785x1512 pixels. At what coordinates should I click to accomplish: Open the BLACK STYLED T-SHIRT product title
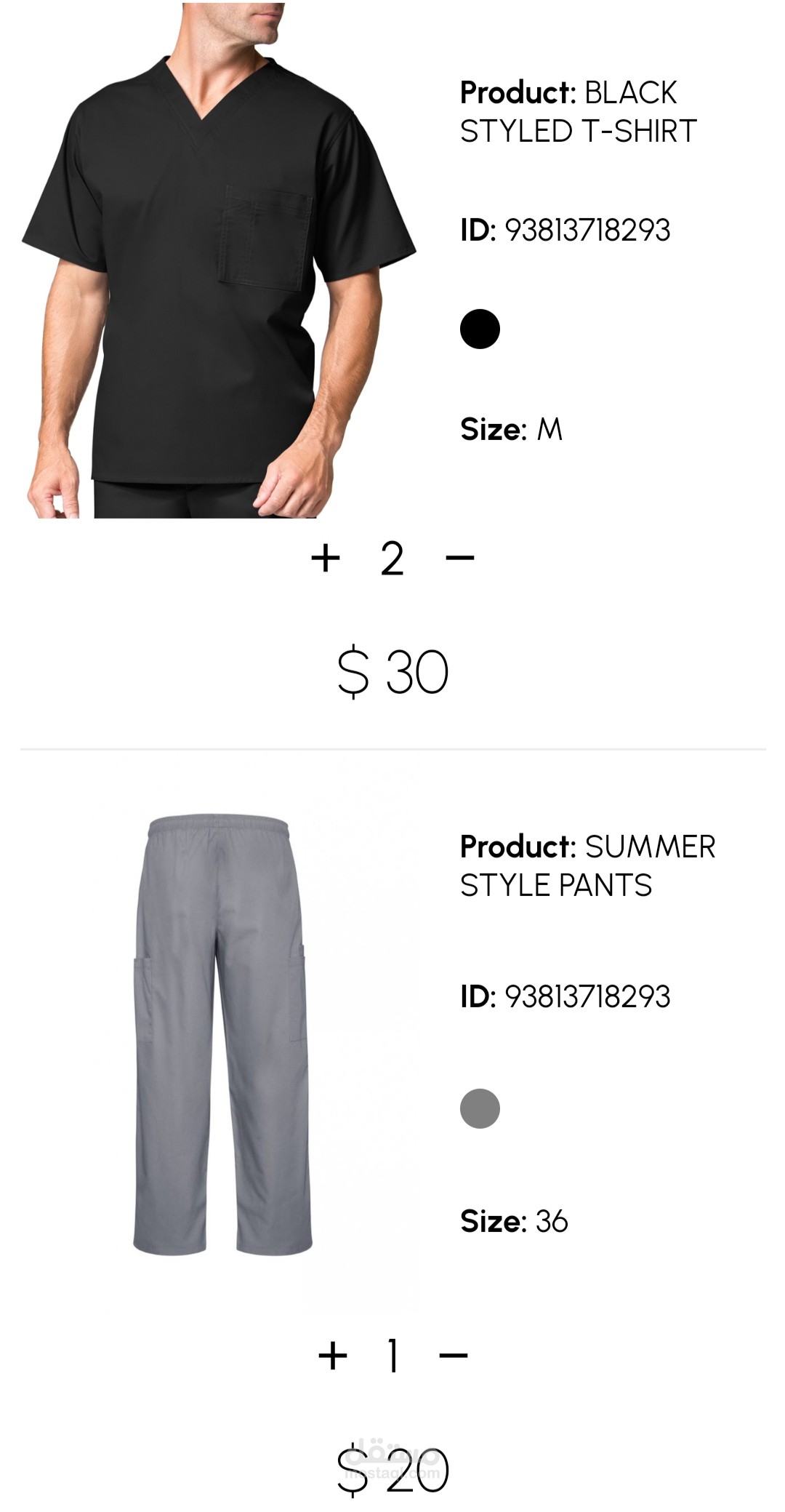tap(579, 112)
